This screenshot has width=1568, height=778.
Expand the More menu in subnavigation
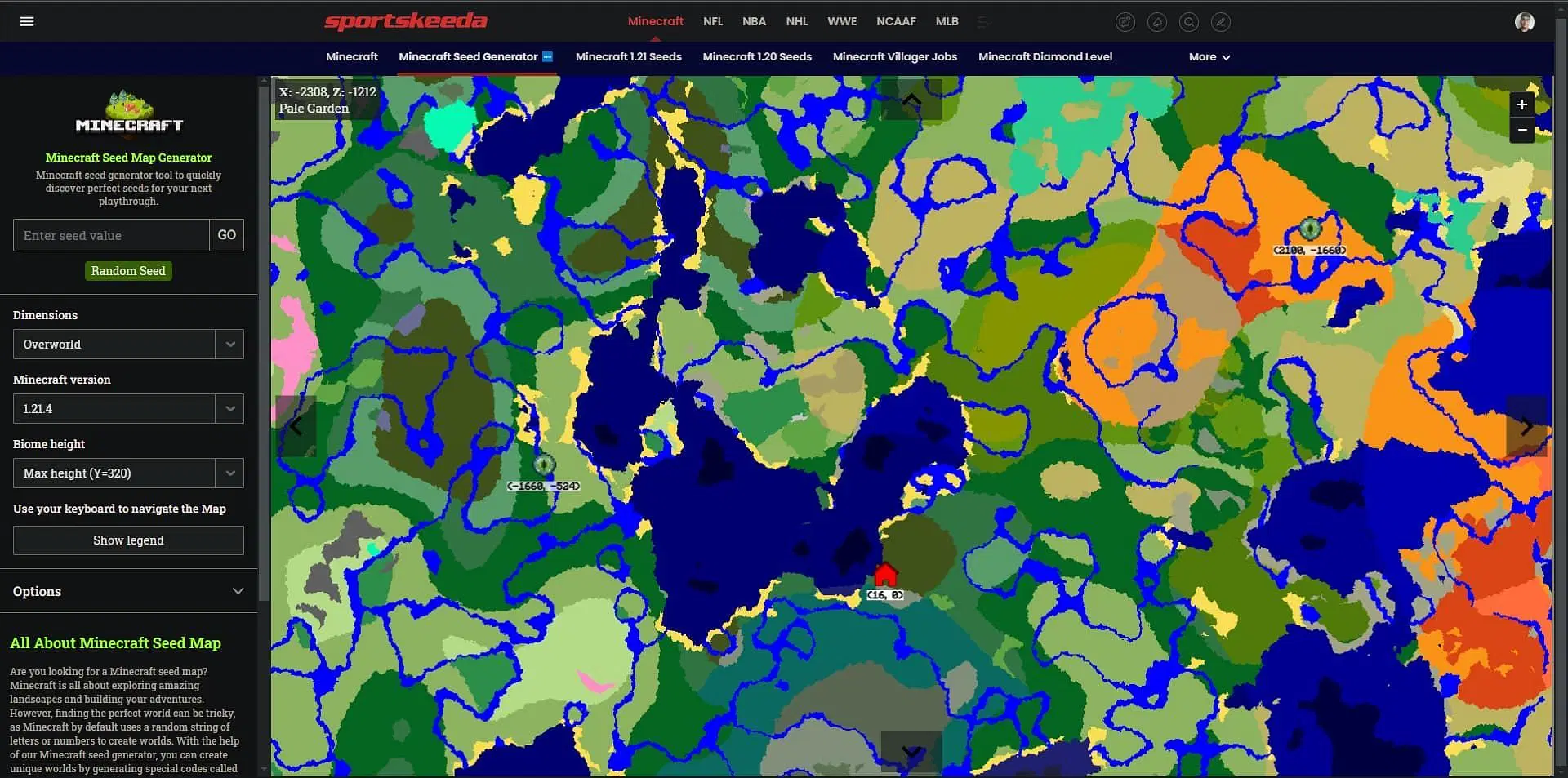1209,57
